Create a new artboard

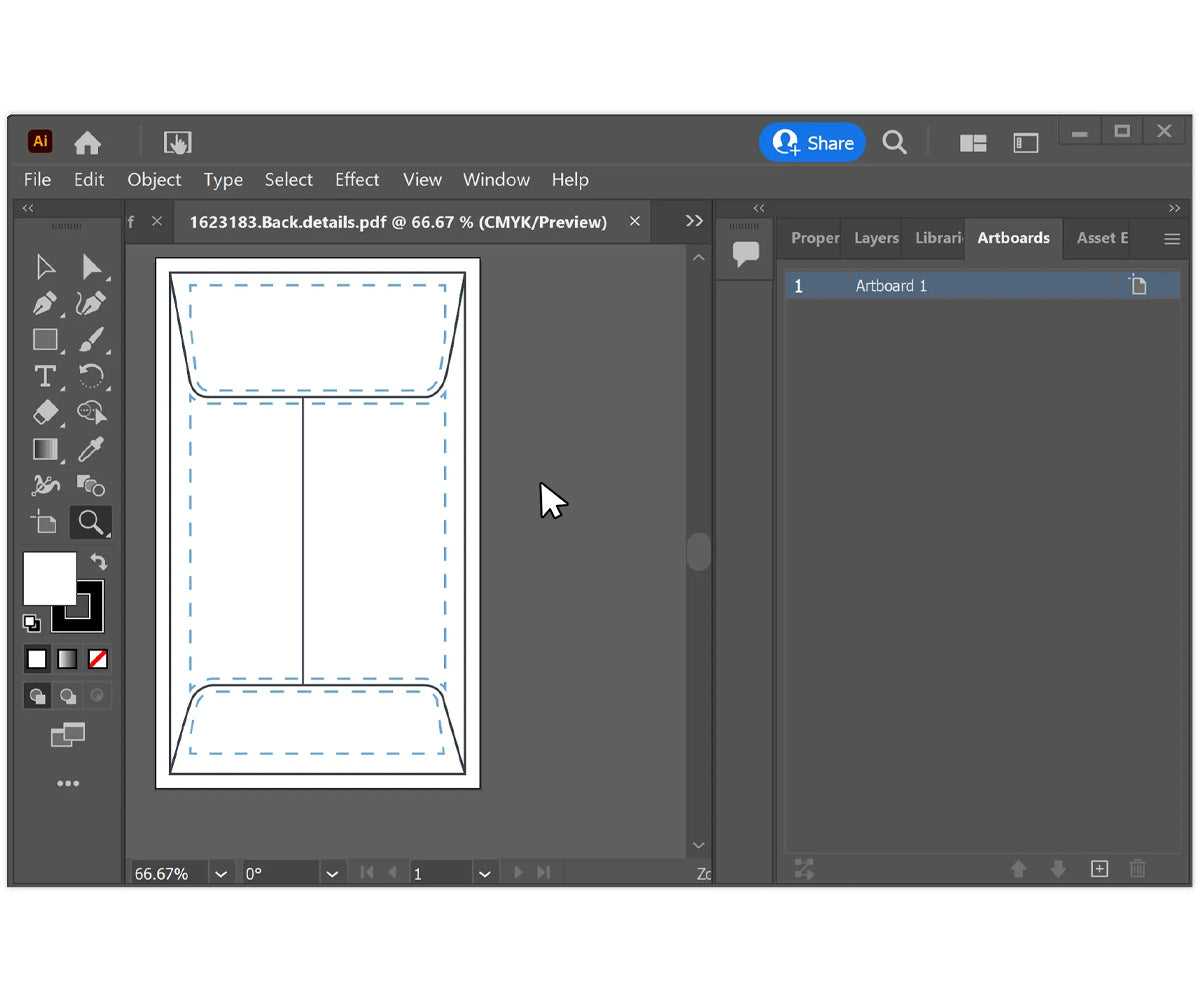pyautogui.click(x=1099, y=869)
